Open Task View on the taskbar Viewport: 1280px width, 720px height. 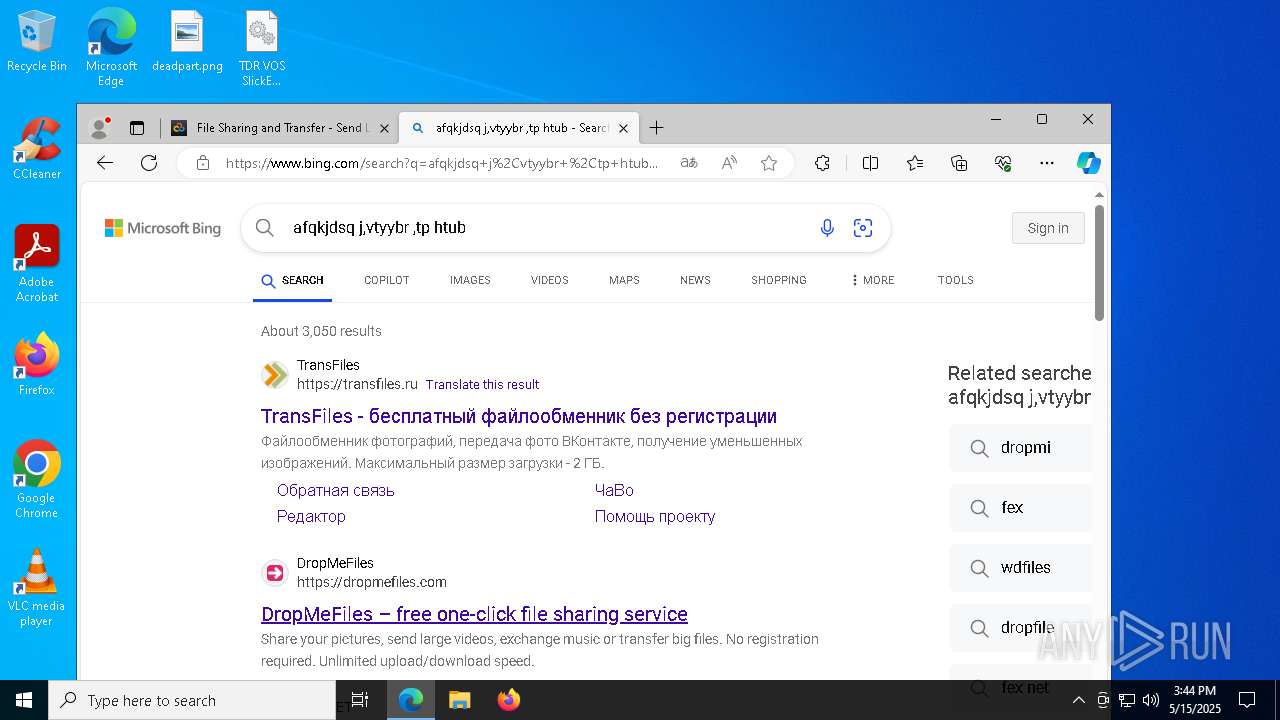(x=360, y=700)
